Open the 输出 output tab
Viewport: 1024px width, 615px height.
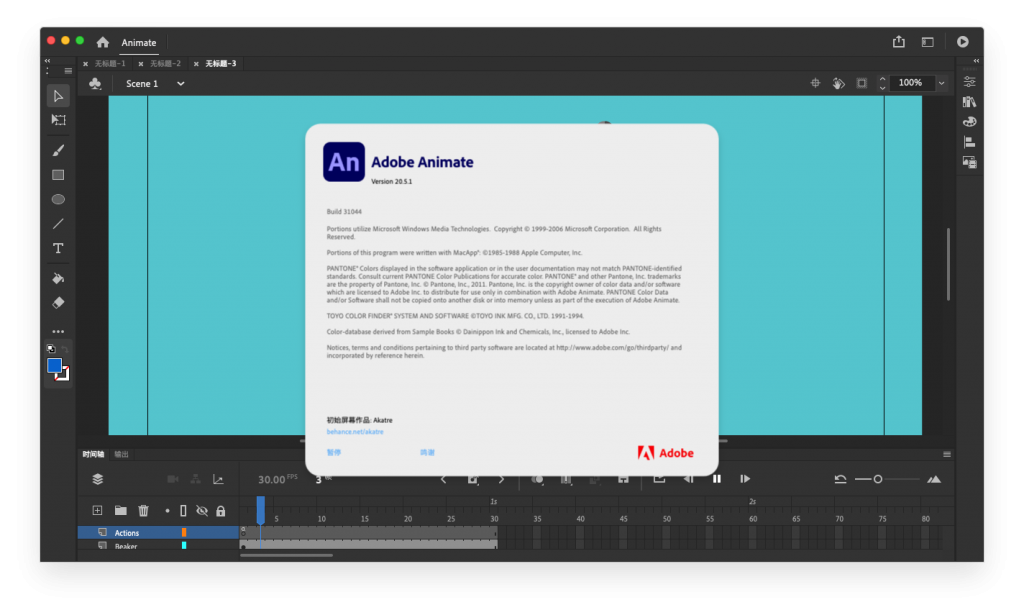(121, 454)
